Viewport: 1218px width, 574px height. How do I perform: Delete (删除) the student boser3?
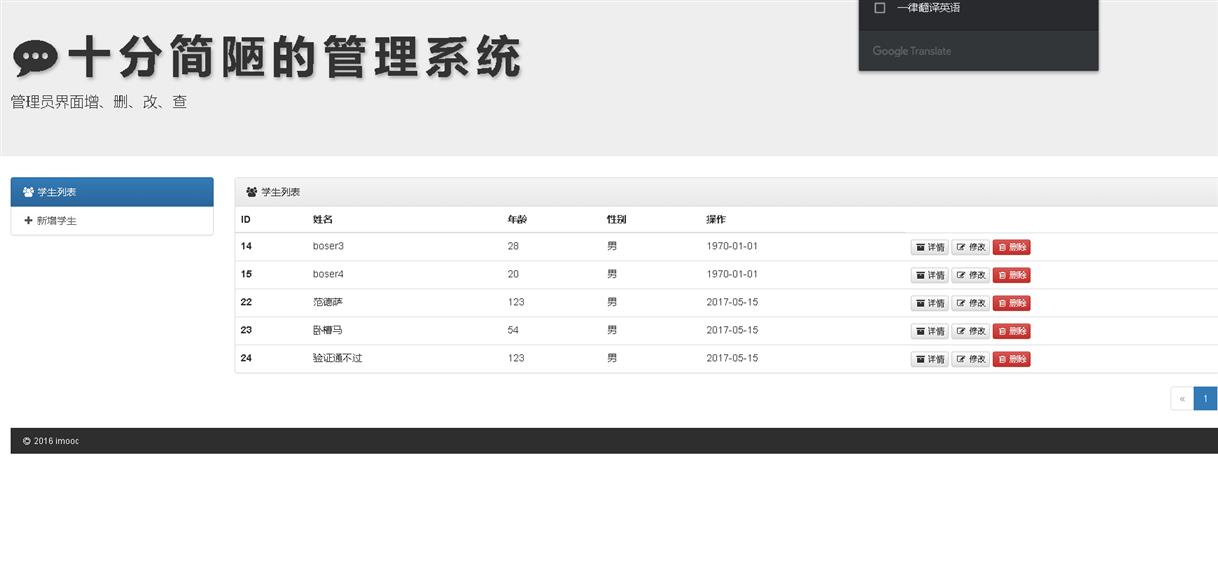tap(1011, 247)
